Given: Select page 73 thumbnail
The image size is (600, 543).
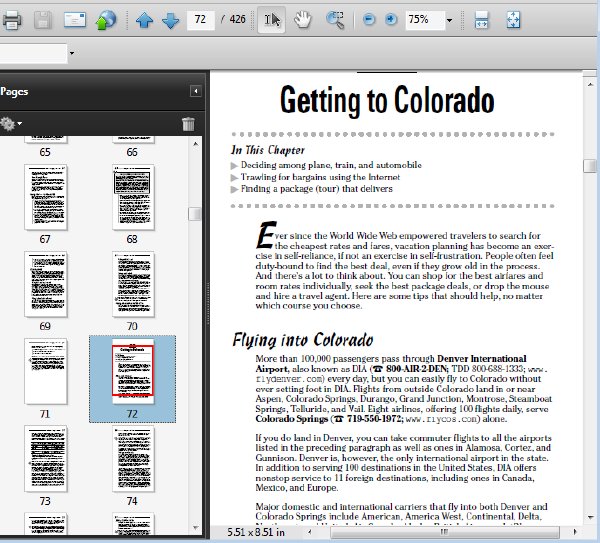Looking at the screenshot, I should tap(46, 458).
